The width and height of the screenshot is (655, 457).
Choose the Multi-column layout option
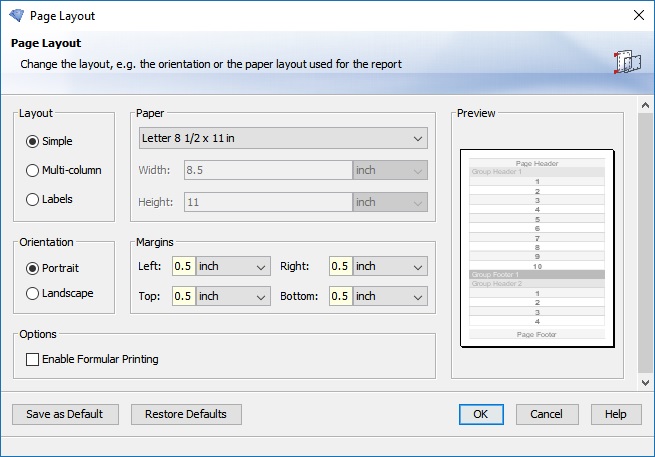tap(33, 171)
